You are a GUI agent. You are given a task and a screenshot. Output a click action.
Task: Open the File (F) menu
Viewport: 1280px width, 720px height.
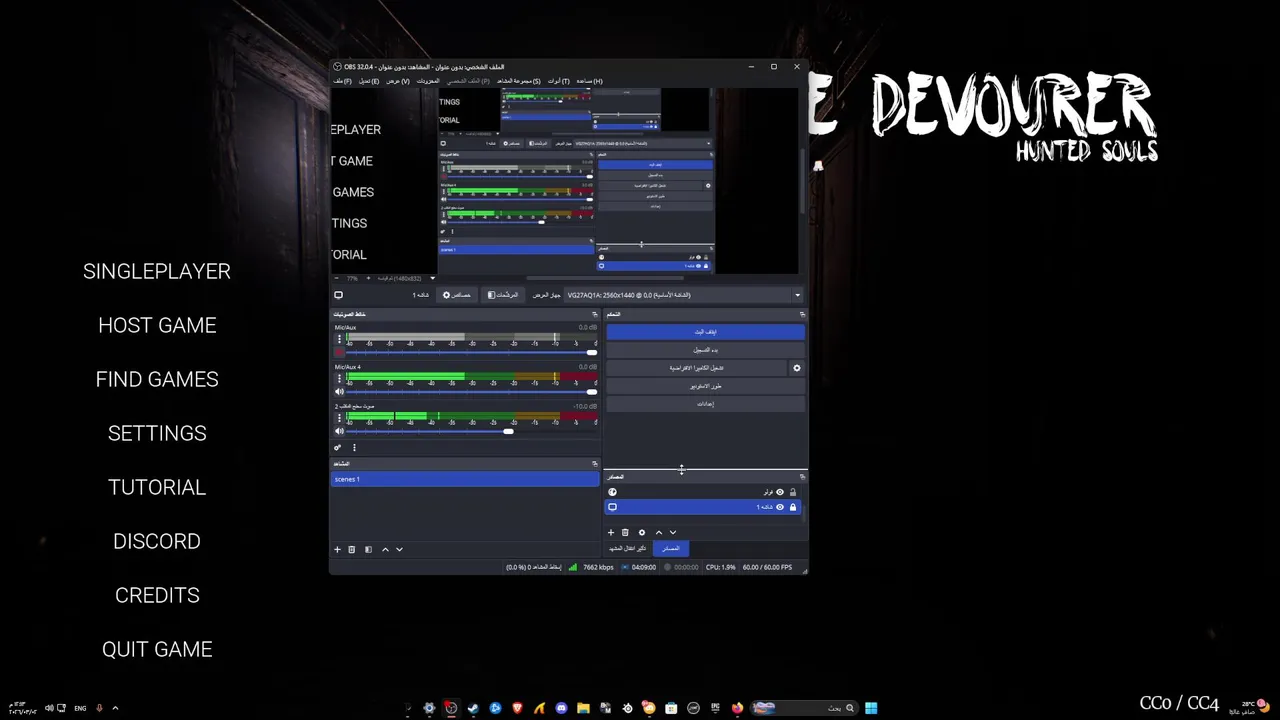point(342,81)
